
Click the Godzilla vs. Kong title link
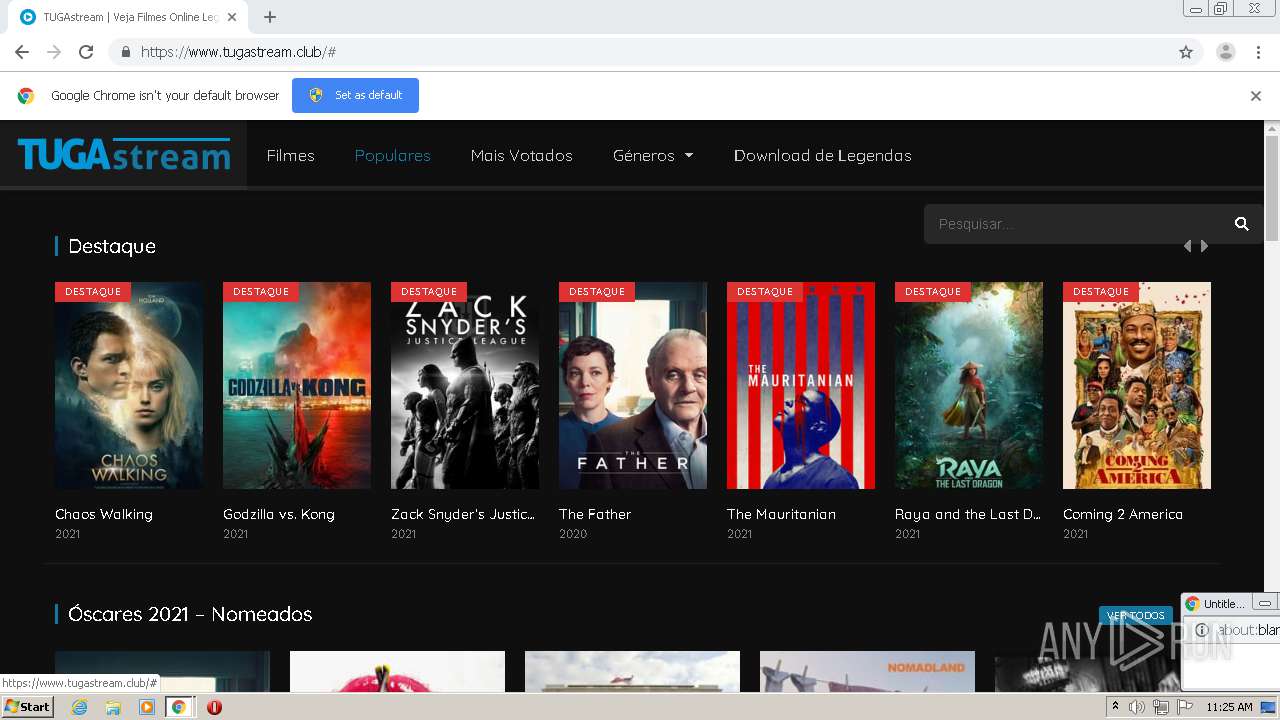coord(279,514)
